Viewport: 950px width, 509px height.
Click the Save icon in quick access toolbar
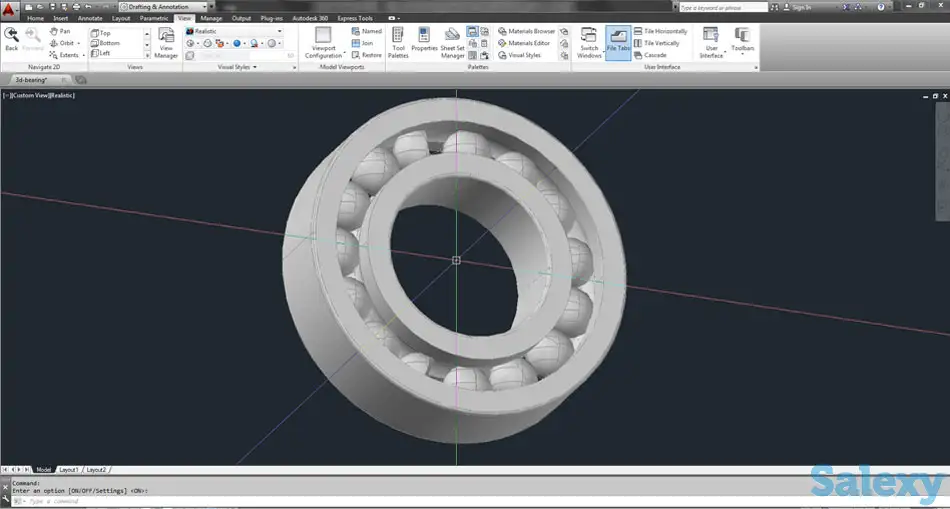pos(53,7)
